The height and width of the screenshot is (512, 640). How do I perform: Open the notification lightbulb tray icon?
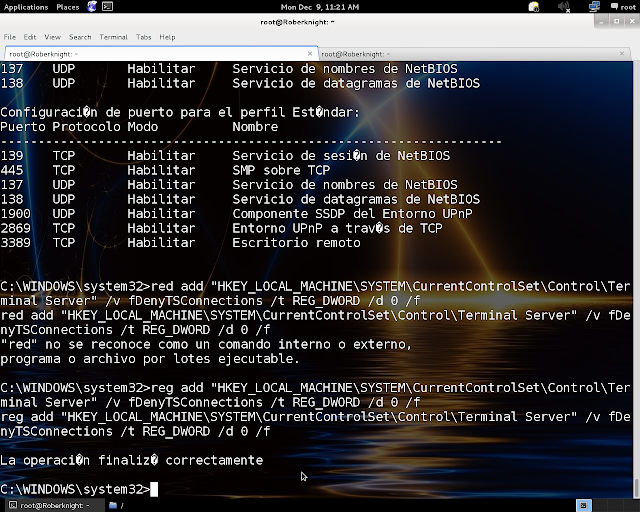(x=533, y=7)
